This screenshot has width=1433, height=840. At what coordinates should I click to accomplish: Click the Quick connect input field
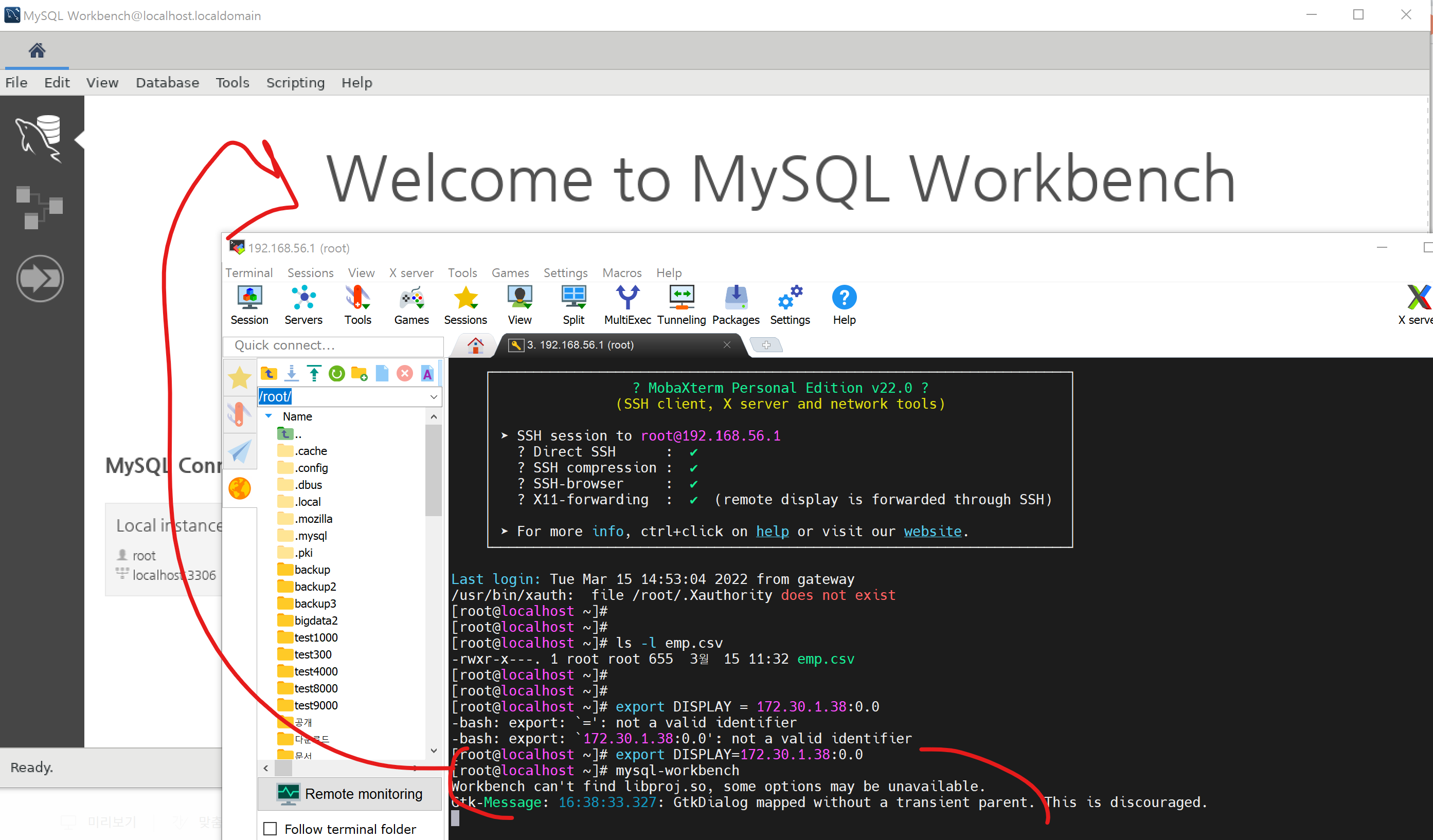tap(334, 345)
